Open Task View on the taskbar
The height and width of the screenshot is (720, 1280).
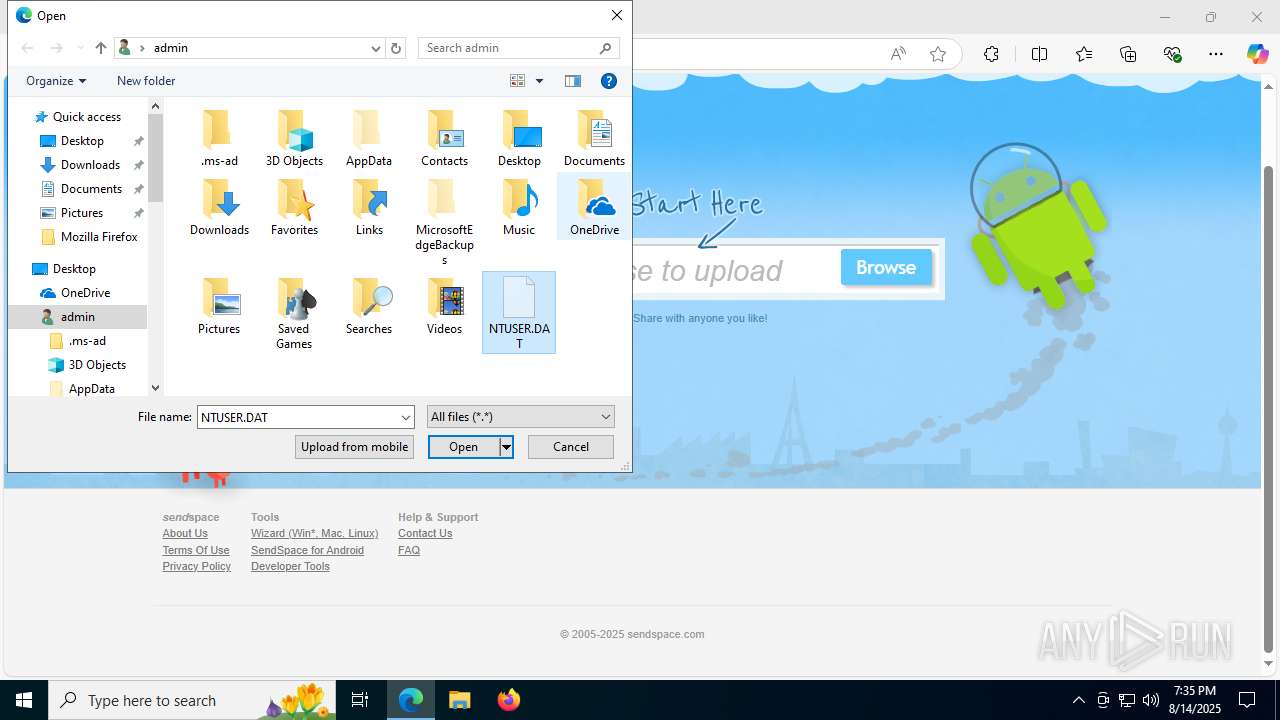click(361, 700)
